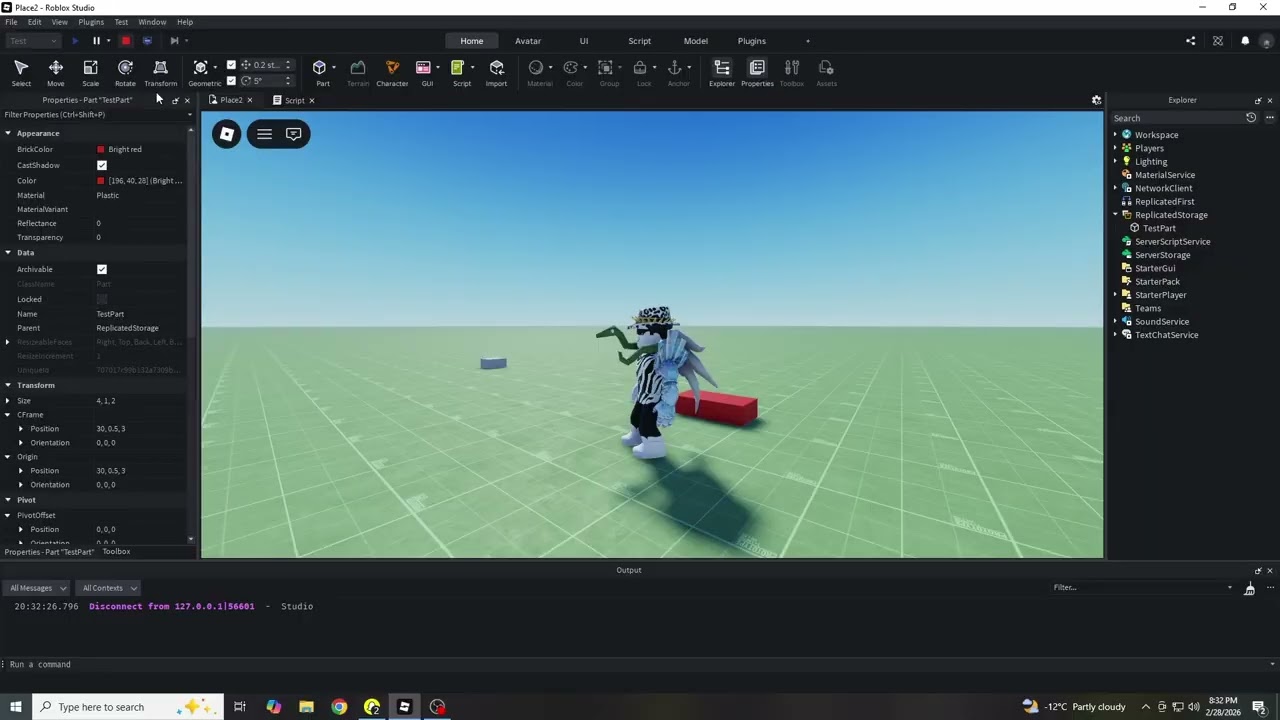Collapse the Appearance section
The image size is (1280, 720).
click(x=8, y=133)
